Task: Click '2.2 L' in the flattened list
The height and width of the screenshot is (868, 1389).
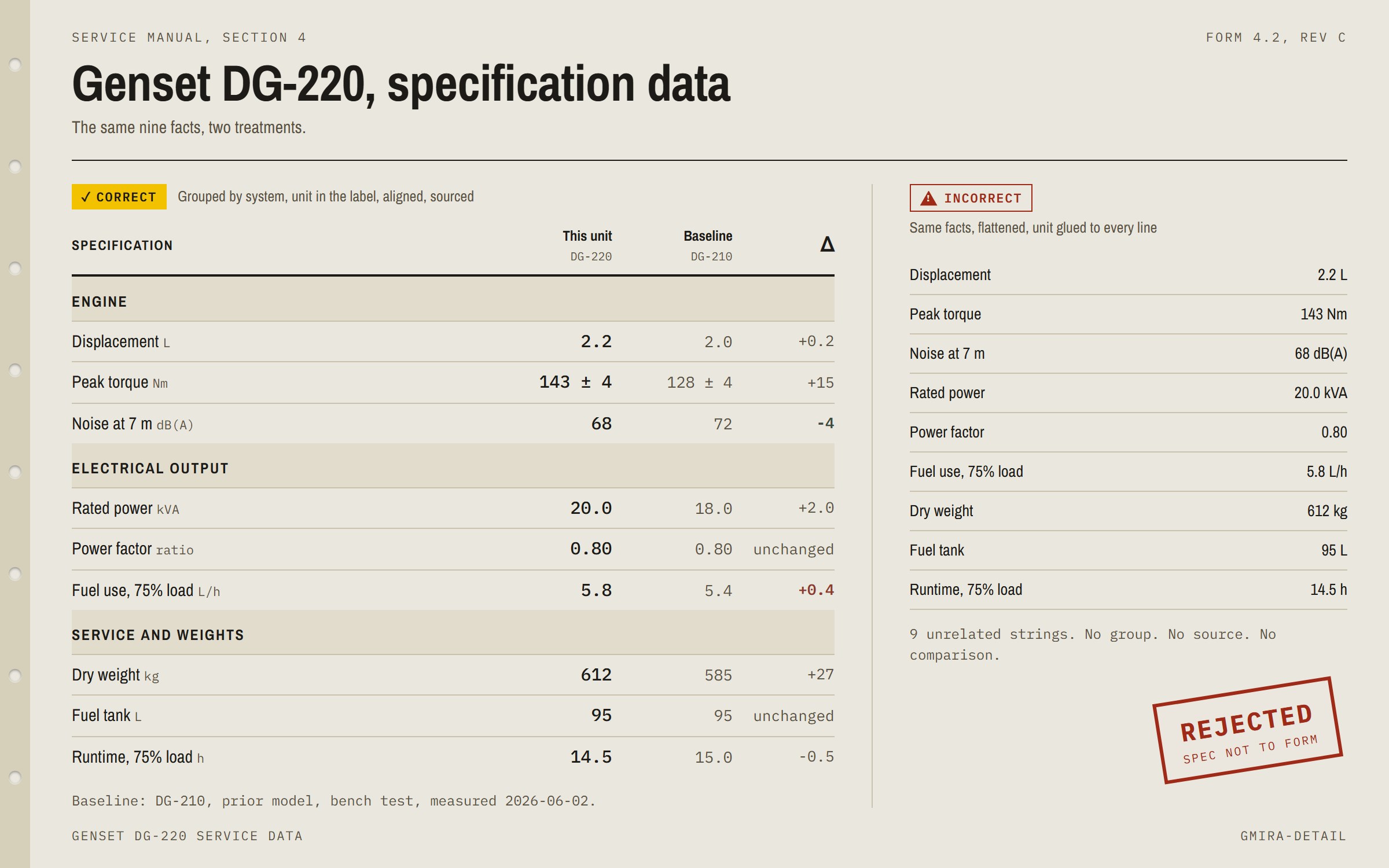Action: pos(1332,274)
